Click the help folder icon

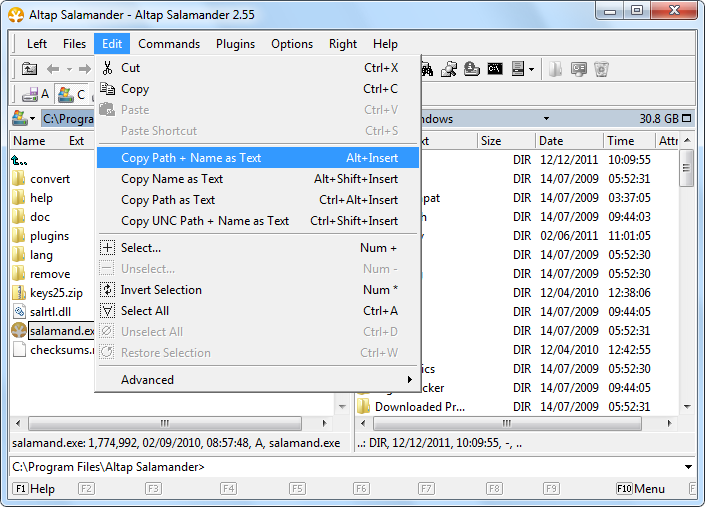(18, 197)
